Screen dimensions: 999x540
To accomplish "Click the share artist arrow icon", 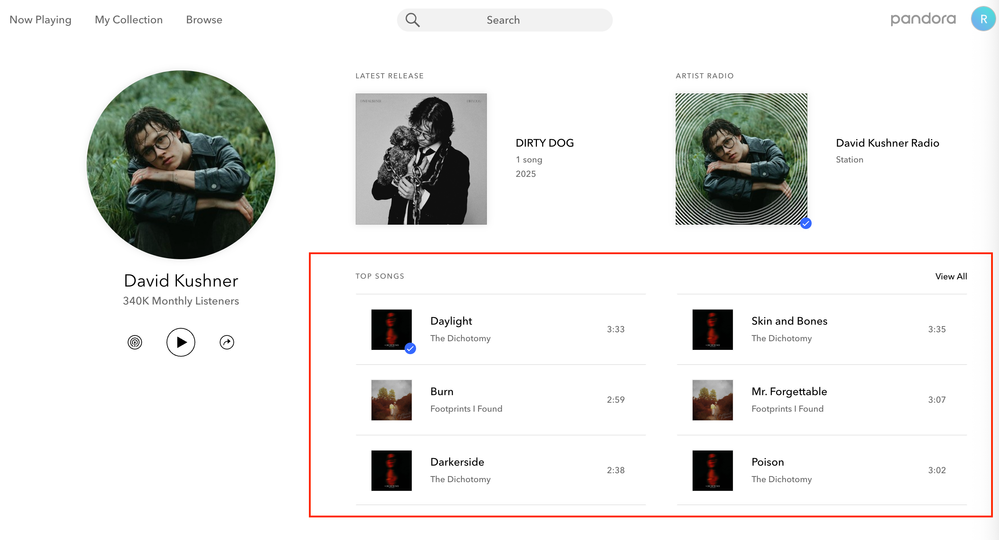I will 227,342.
